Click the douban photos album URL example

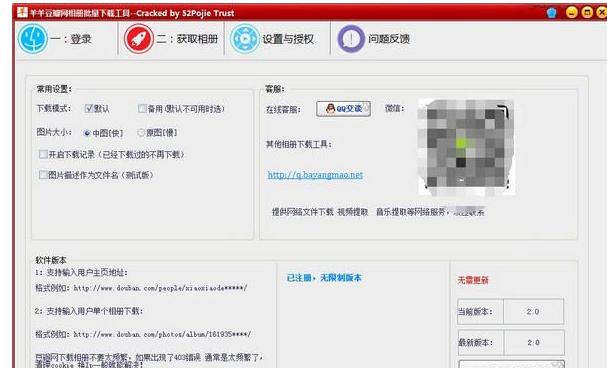click(162, 334)
